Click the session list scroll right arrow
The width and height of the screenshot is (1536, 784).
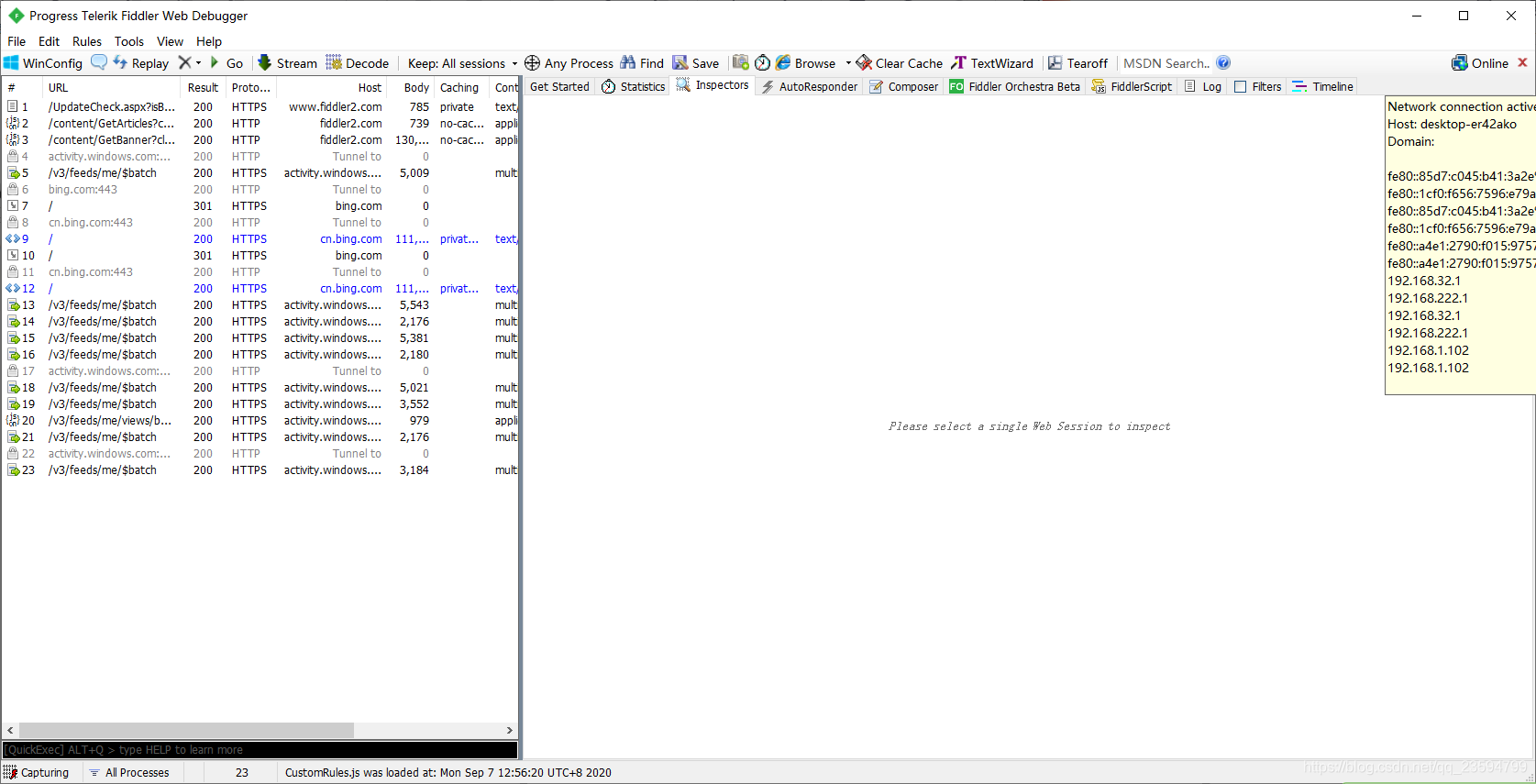pyautogui.click(x=510, y=730)
